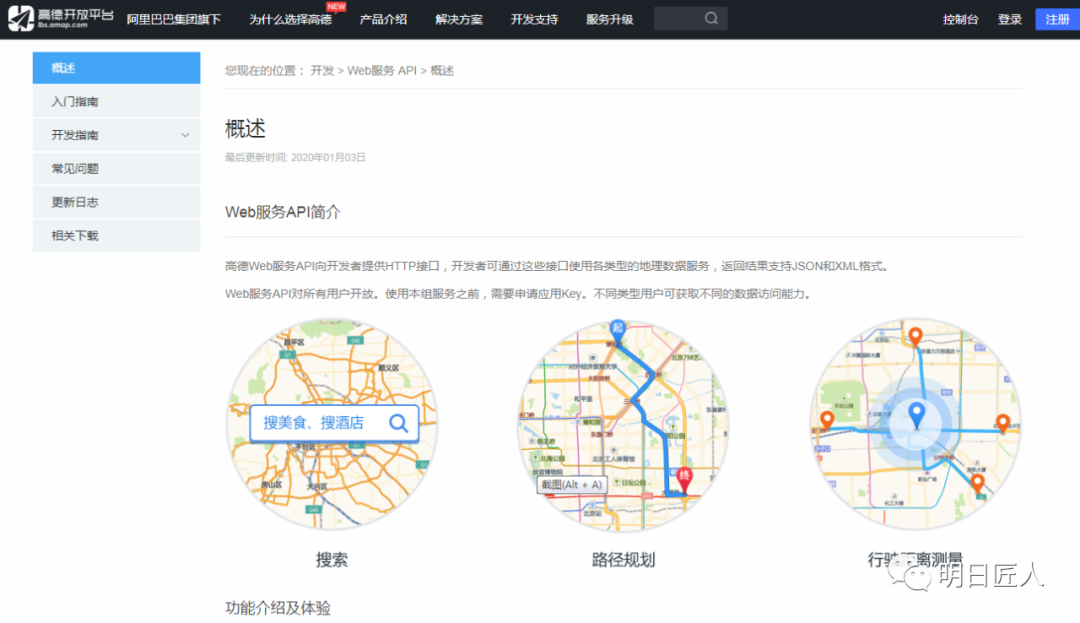Click the 路径规划 caption
This screenshot has height=623, width=1080.
tap(623, 560)
